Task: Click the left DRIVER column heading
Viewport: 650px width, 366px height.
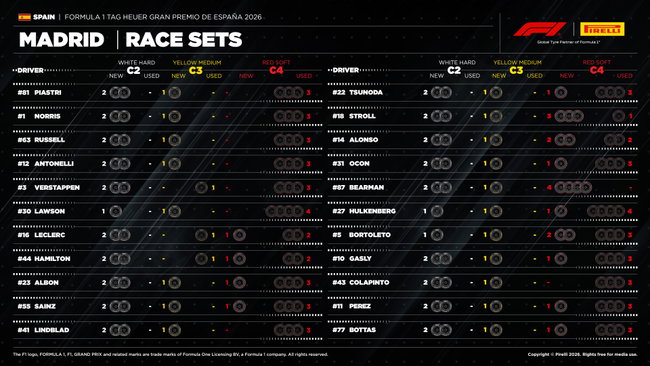Action: click(x=30, y=70)
